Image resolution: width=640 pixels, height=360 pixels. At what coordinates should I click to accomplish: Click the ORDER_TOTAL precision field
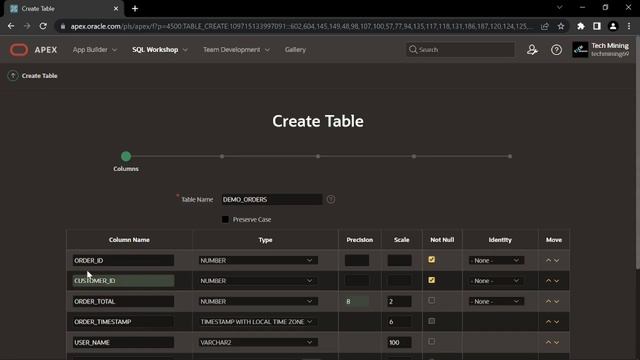coord(357,301)
